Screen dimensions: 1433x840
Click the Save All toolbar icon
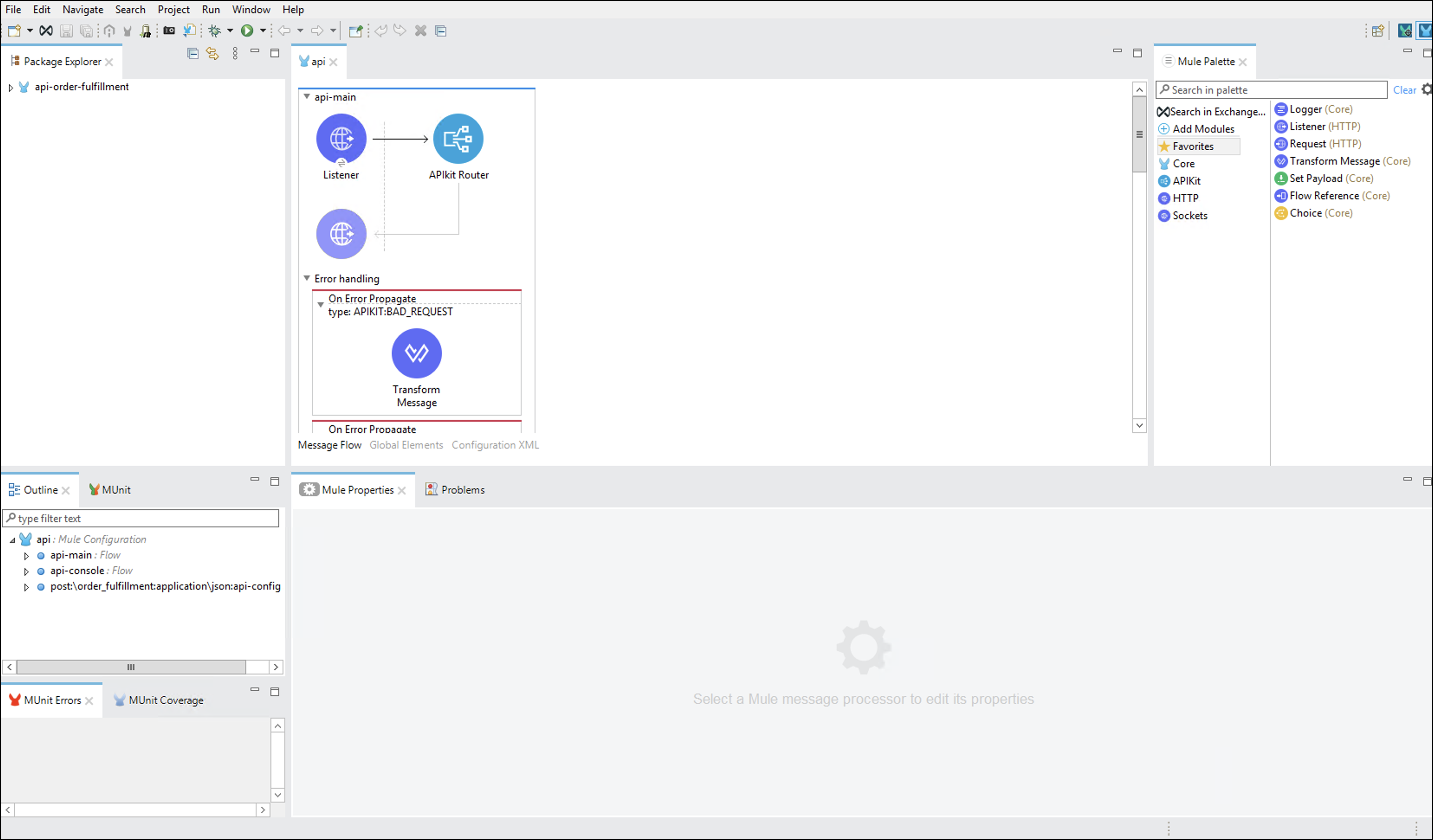pyautogui.click(x=87, y=31)
